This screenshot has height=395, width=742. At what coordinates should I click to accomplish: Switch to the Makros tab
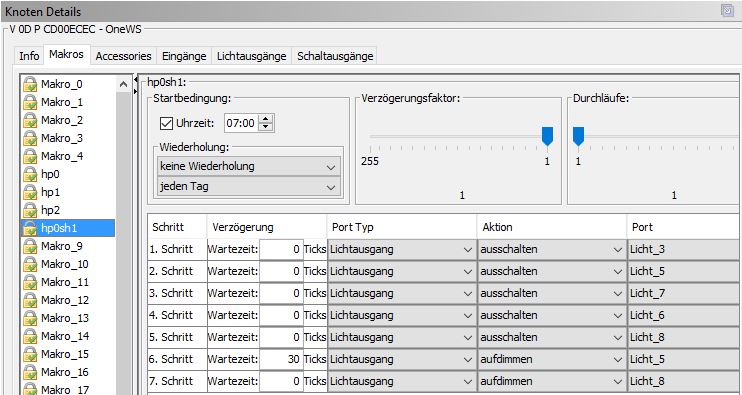click(66, 54)
